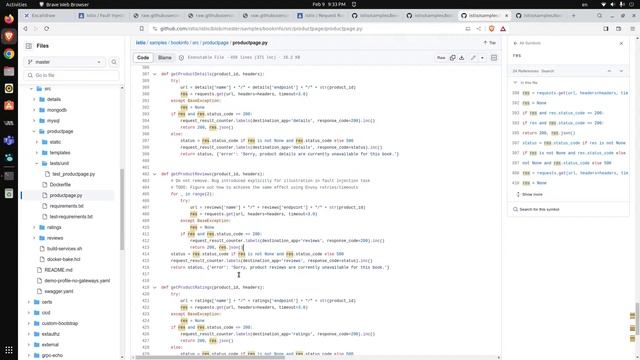Click the file search magnifier button
Viewport: 640px width, 360px height.
[114, 62]
